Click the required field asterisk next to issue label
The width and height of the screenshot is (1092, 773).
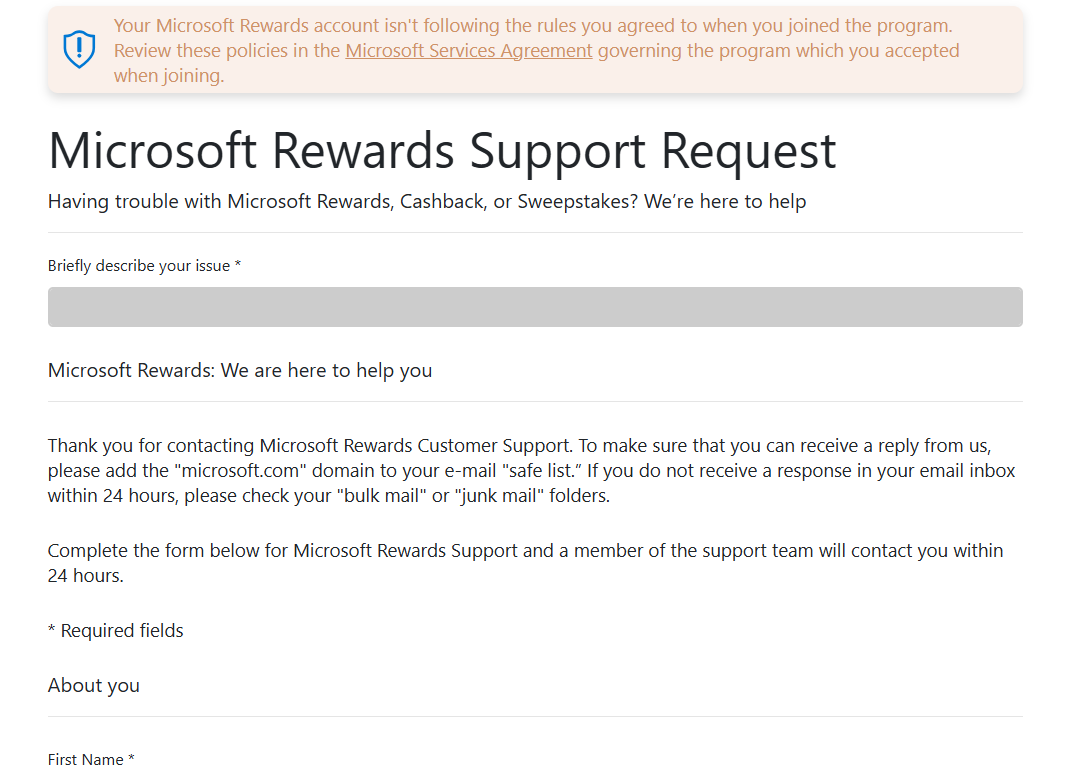point(237,263)
